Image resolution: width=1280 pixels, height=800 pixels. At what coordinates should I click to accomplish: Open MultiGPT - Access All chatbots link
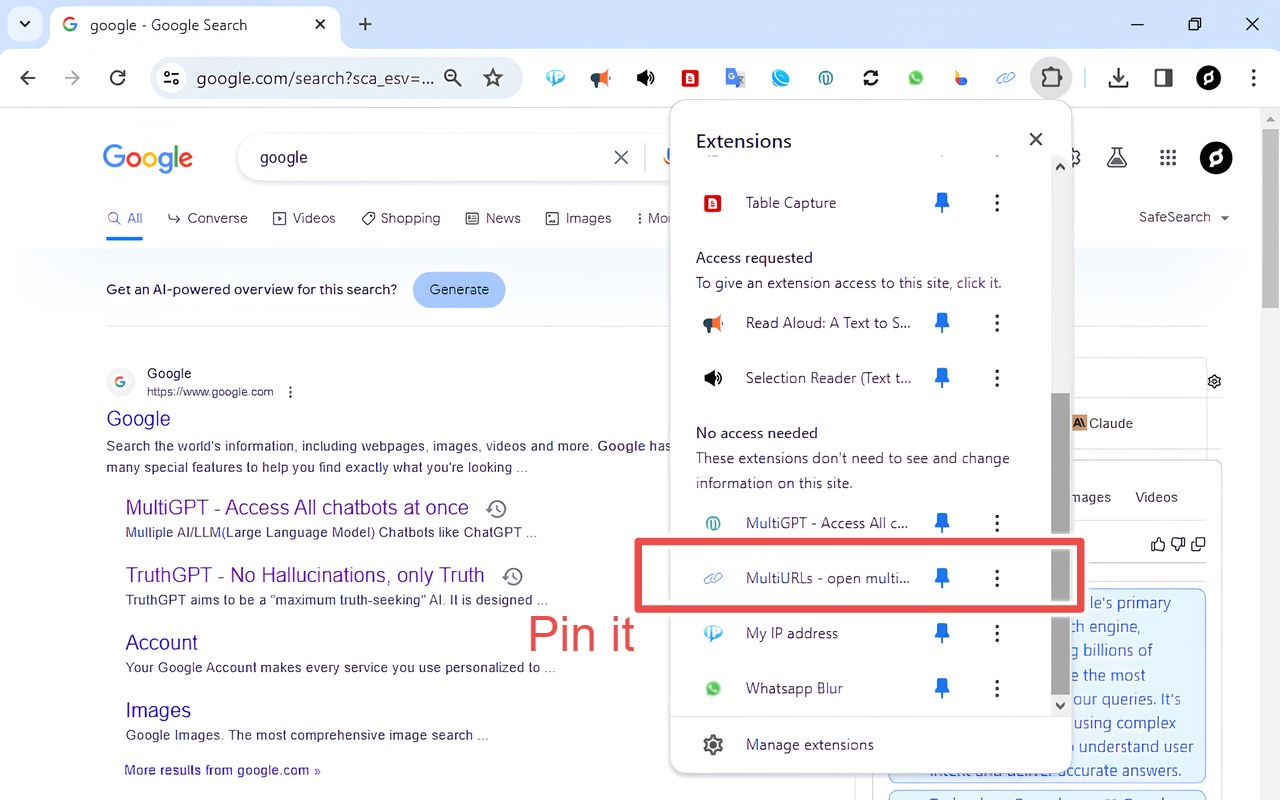click(x=297, y=508)
